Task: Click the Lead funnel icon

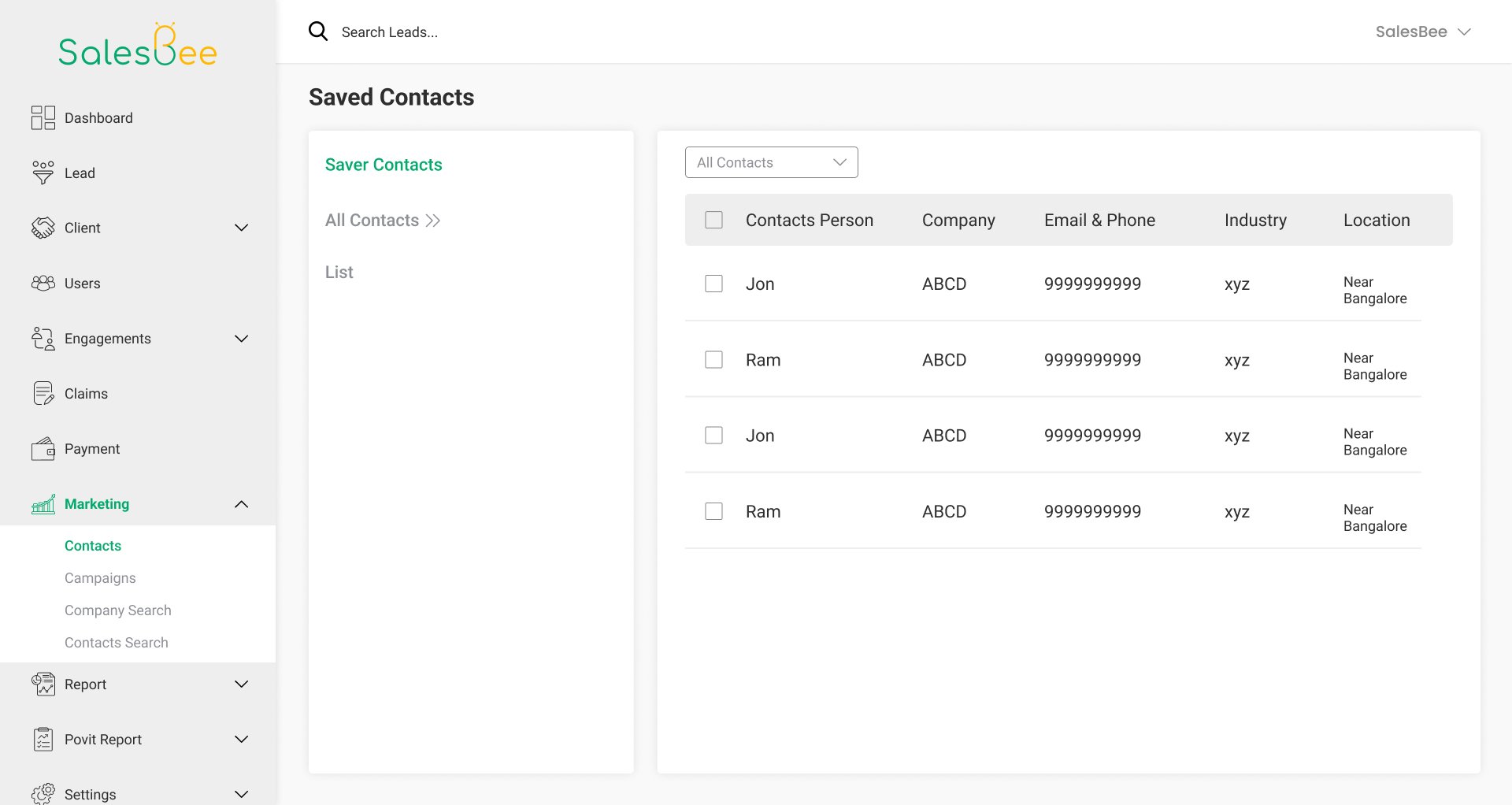Action: [43, 172]
